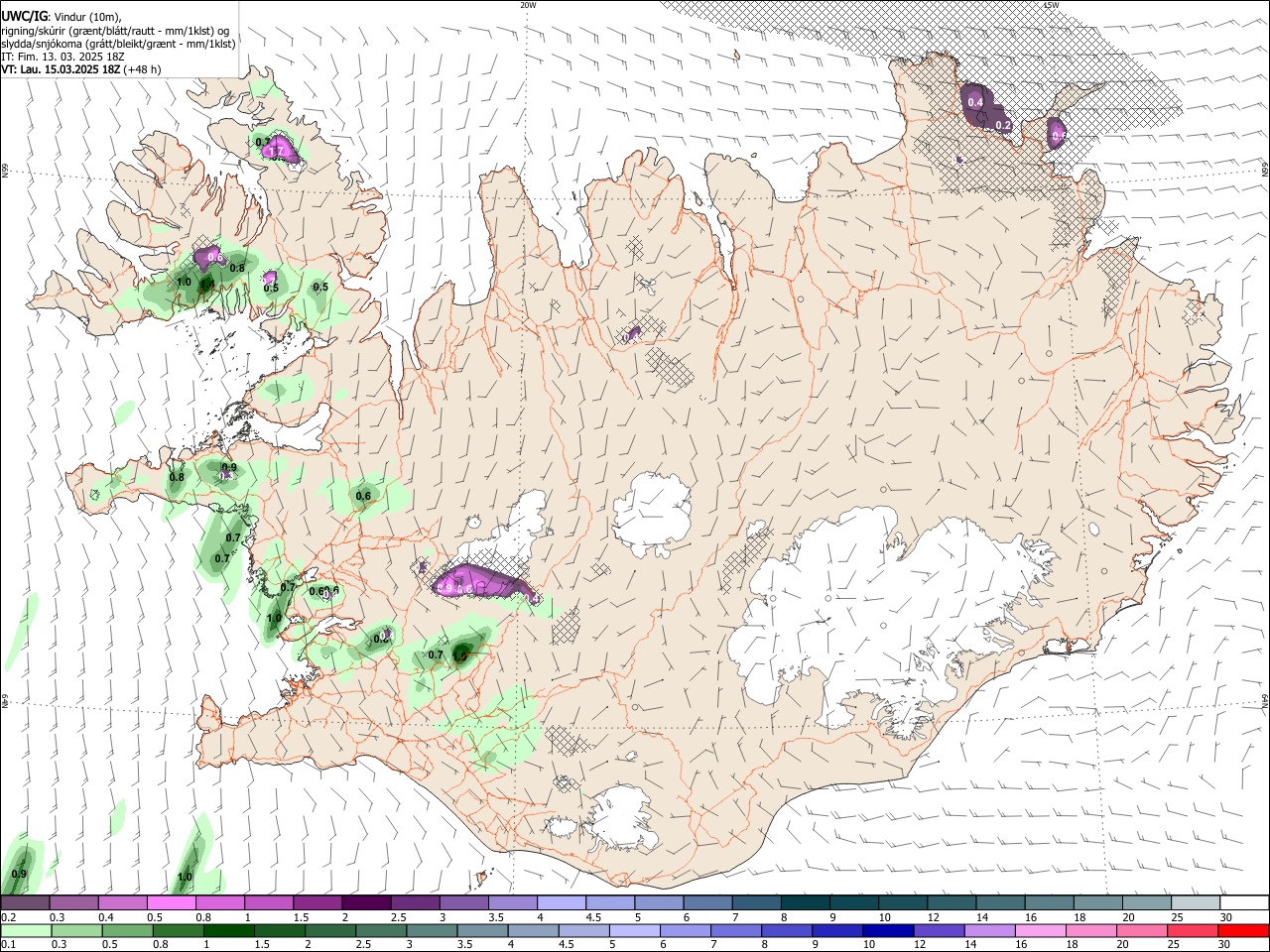
Task: Click the bright pink '0.5' swatch in the snow legend
Action: [x=171, y=903]
